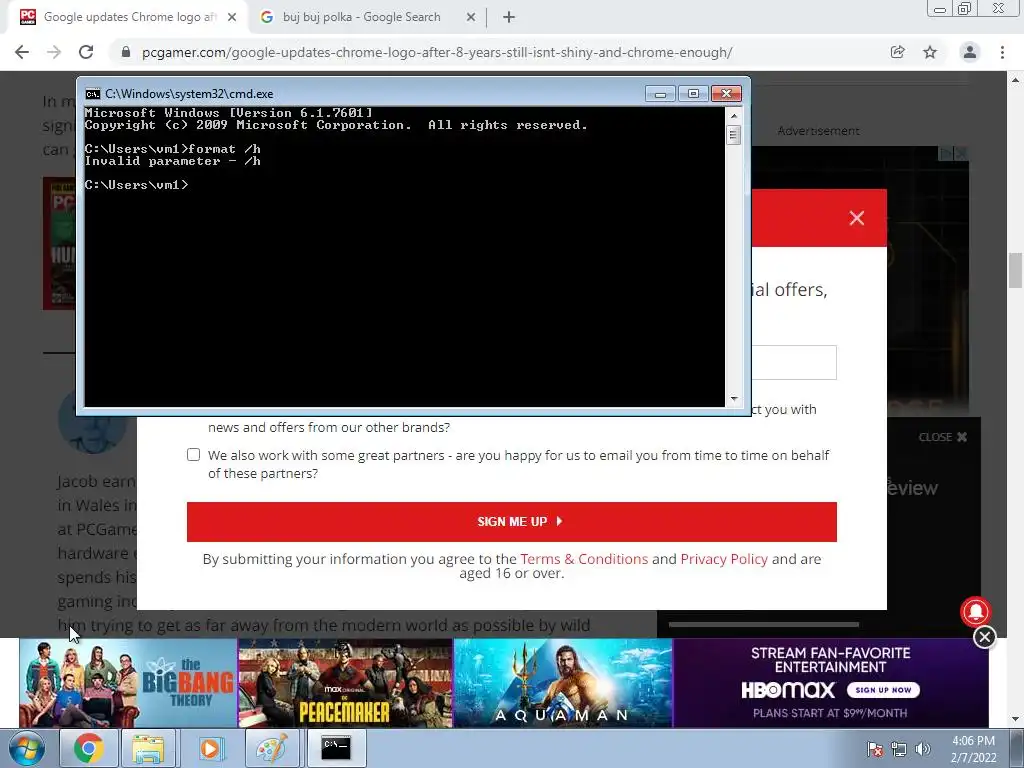Viewport: 1024px width, 768px height.
Task: Bookmark this page with the star icon
Action: pyautogui.click(x=930, y=52)
